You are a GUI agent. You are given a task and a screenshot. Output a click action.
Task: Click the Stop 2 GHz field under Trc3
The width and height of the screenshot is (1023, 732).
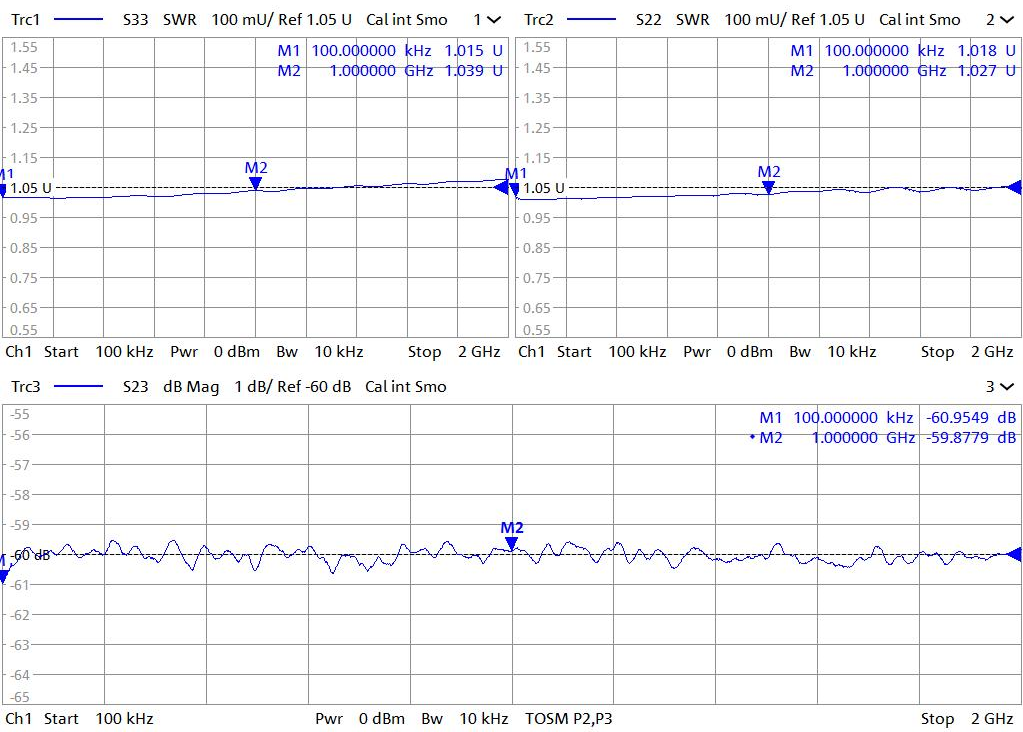click(x=967, y=718)
